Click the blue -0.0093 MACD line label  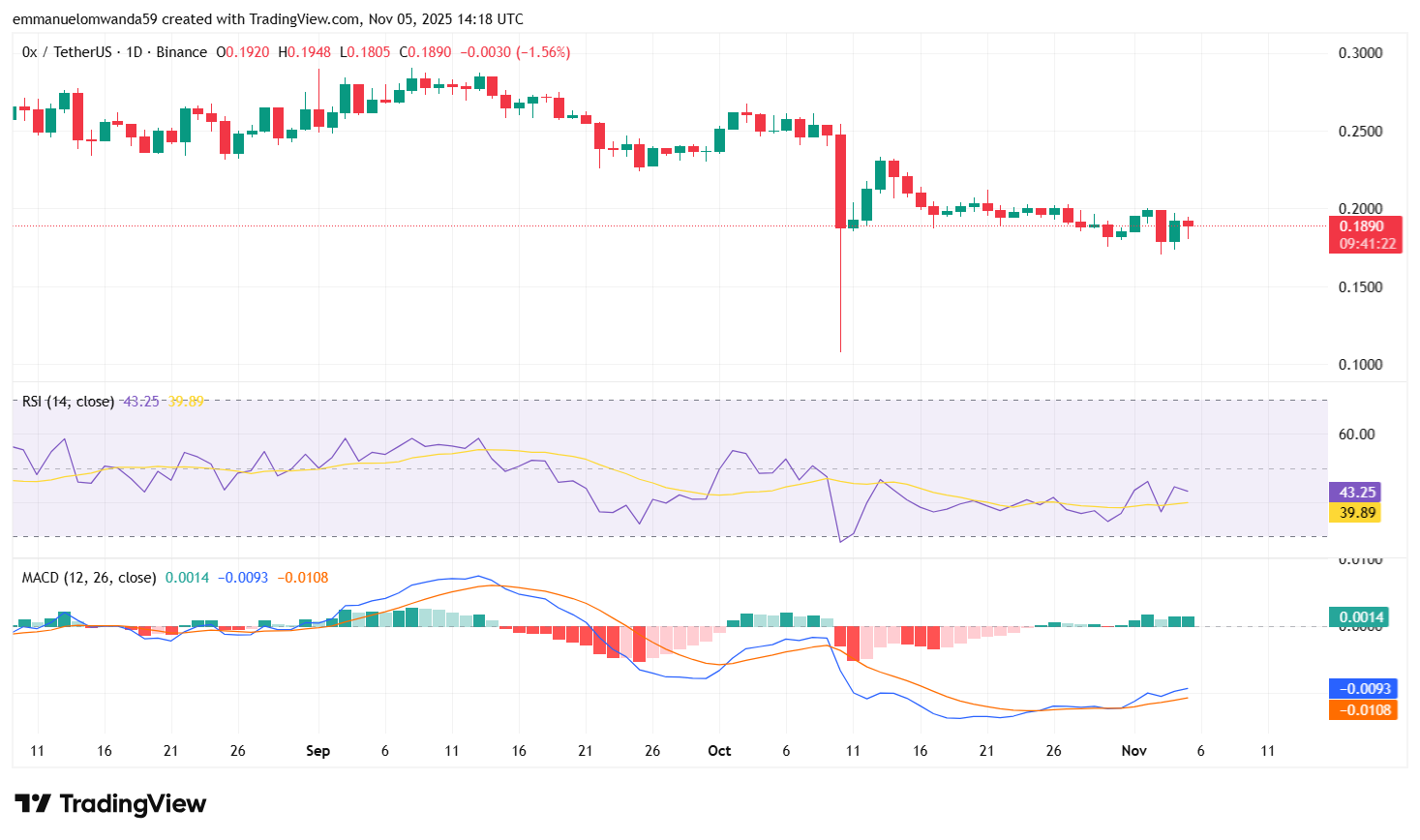tap(1362, 688)
